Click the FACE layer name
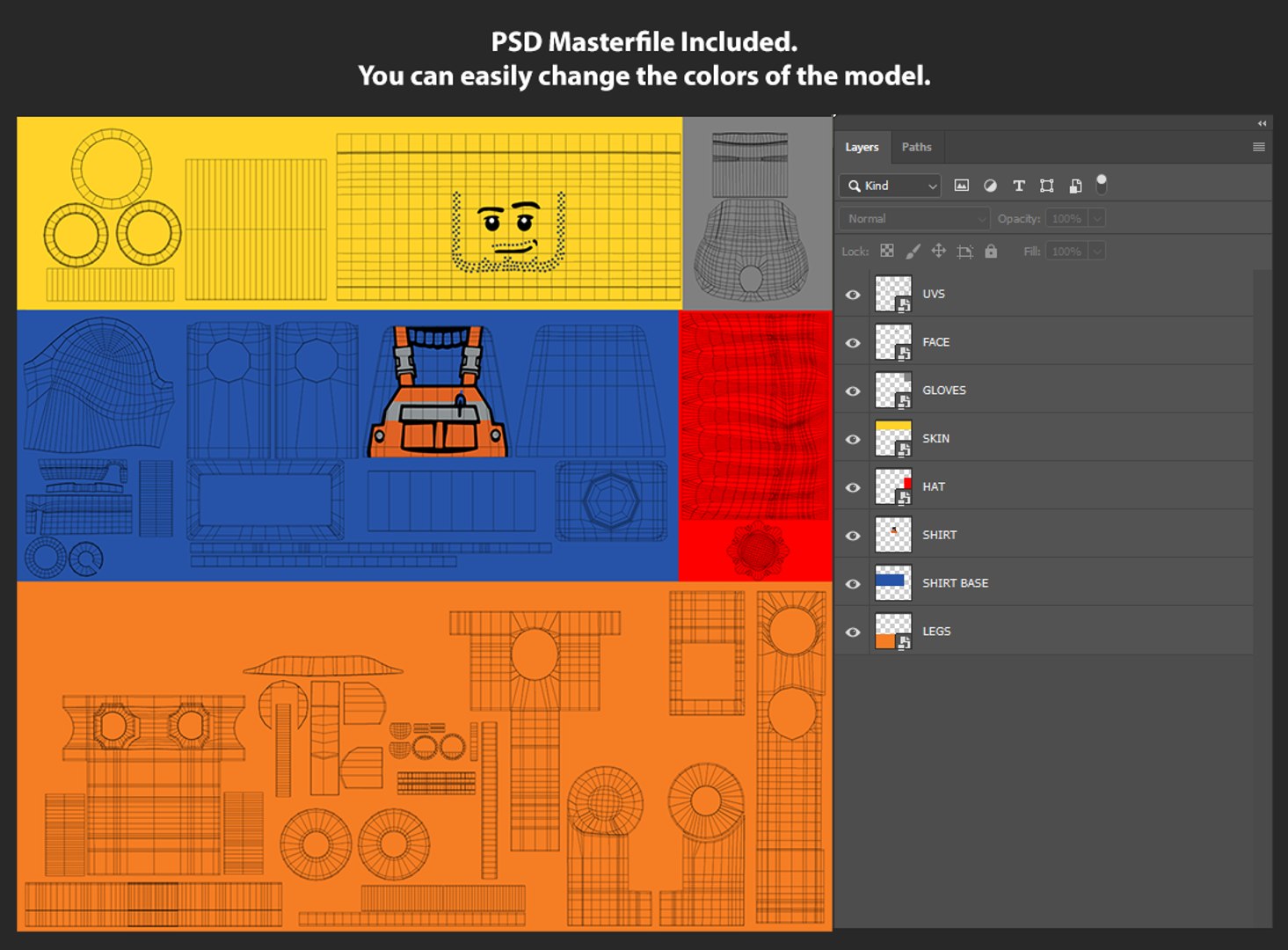This screenshot has height=950, width=1288. [935, 342]
